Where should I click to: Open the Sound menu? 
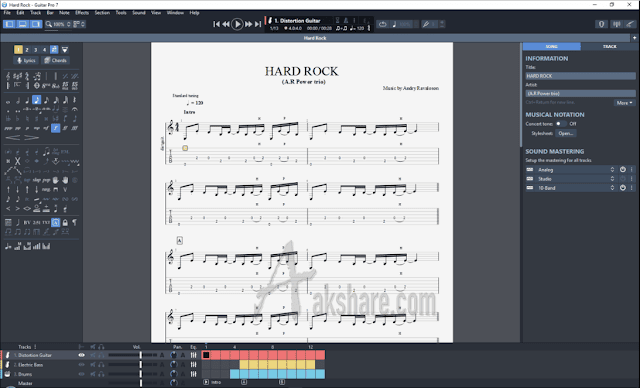point(139,13)
